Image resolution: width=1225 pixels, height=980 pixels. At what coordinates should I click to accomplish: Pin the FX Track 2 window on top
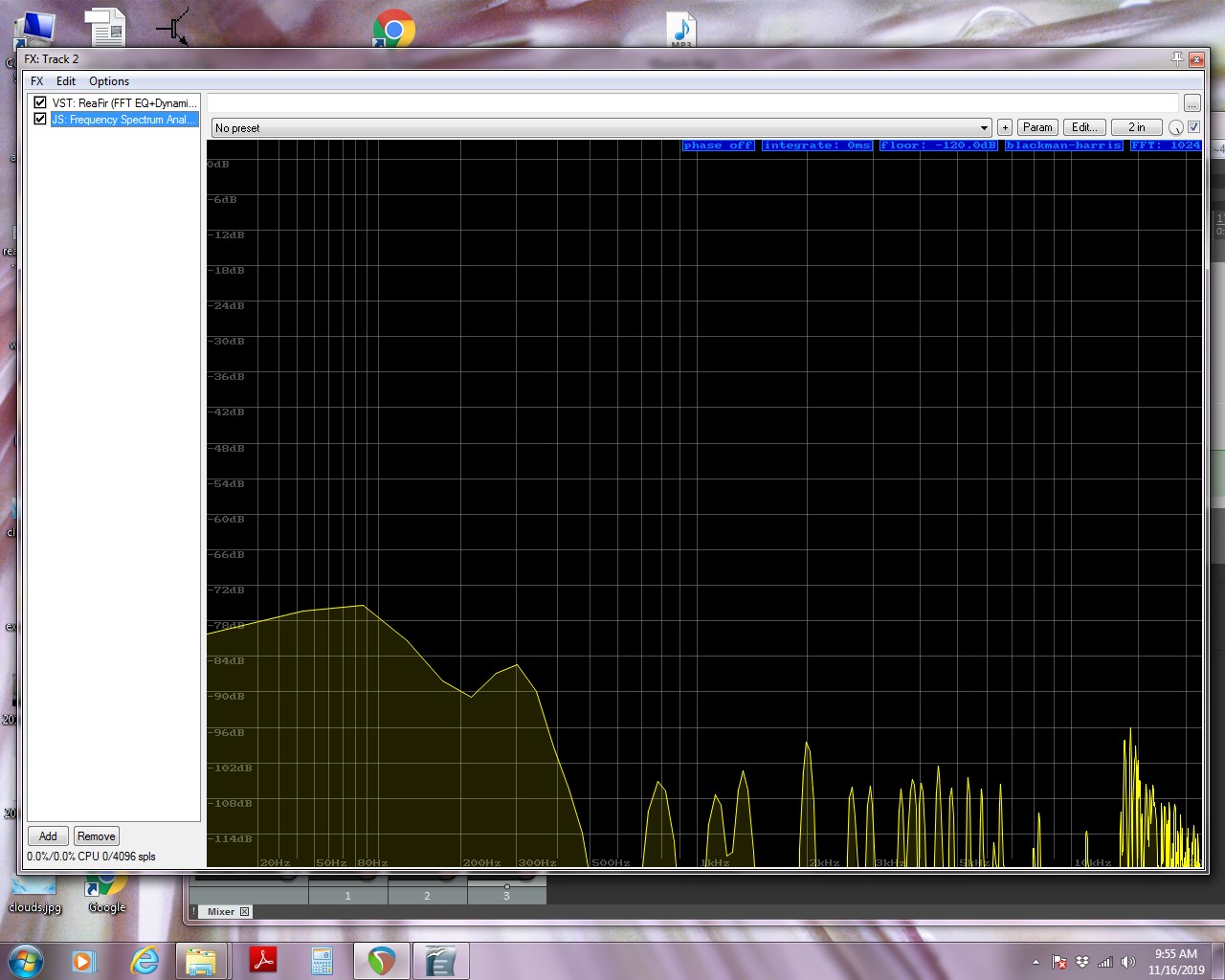(1177, 59)
